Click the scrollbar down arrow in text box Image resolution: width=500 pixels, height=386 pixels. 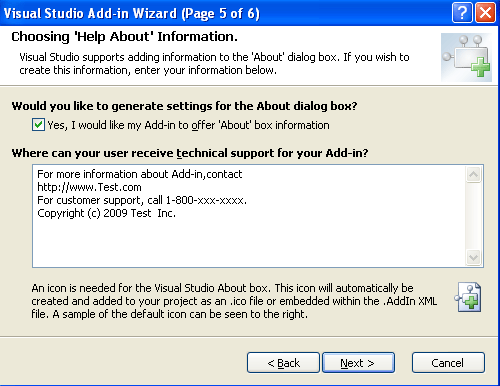point(473,257)
